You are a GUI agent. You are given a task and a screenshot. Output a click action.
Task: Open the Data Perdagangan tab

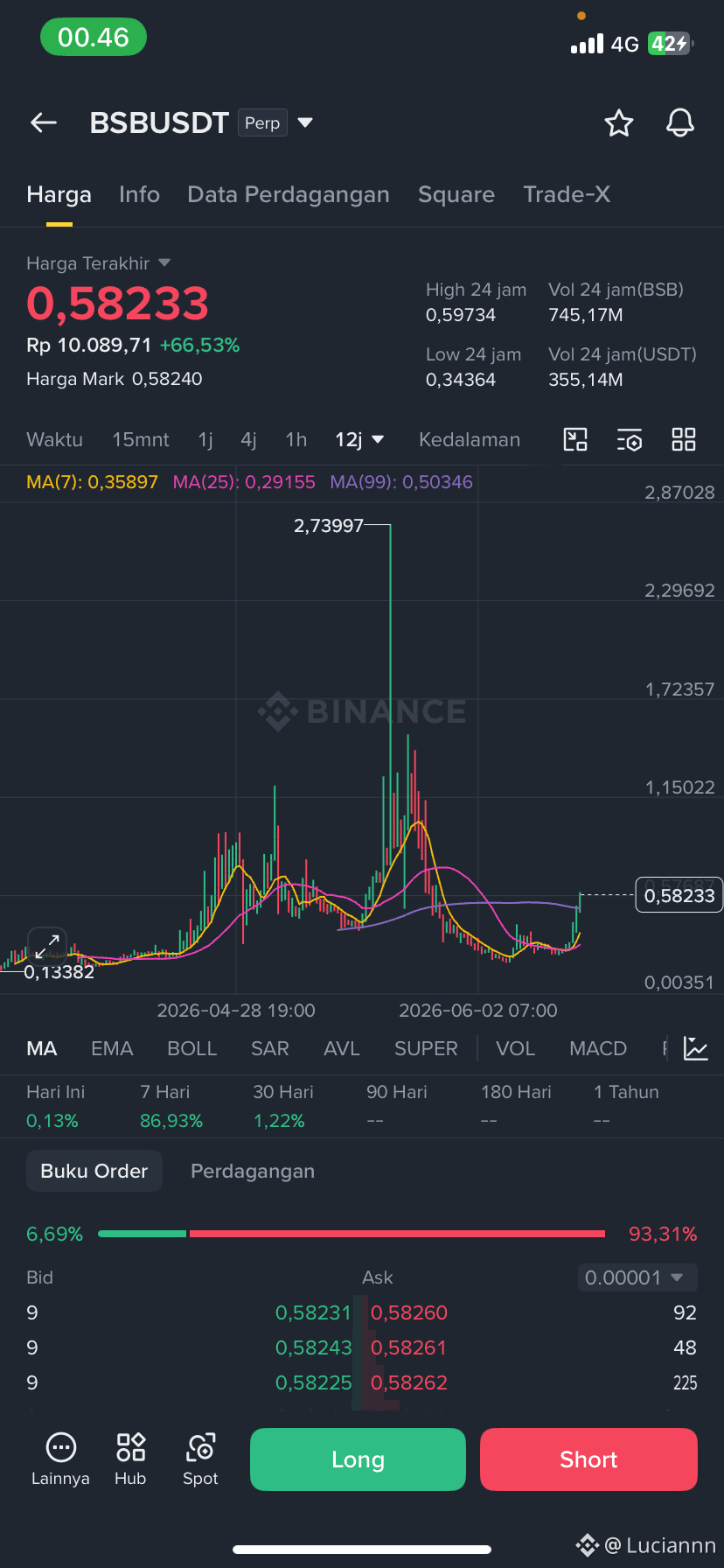pos(289,194)
